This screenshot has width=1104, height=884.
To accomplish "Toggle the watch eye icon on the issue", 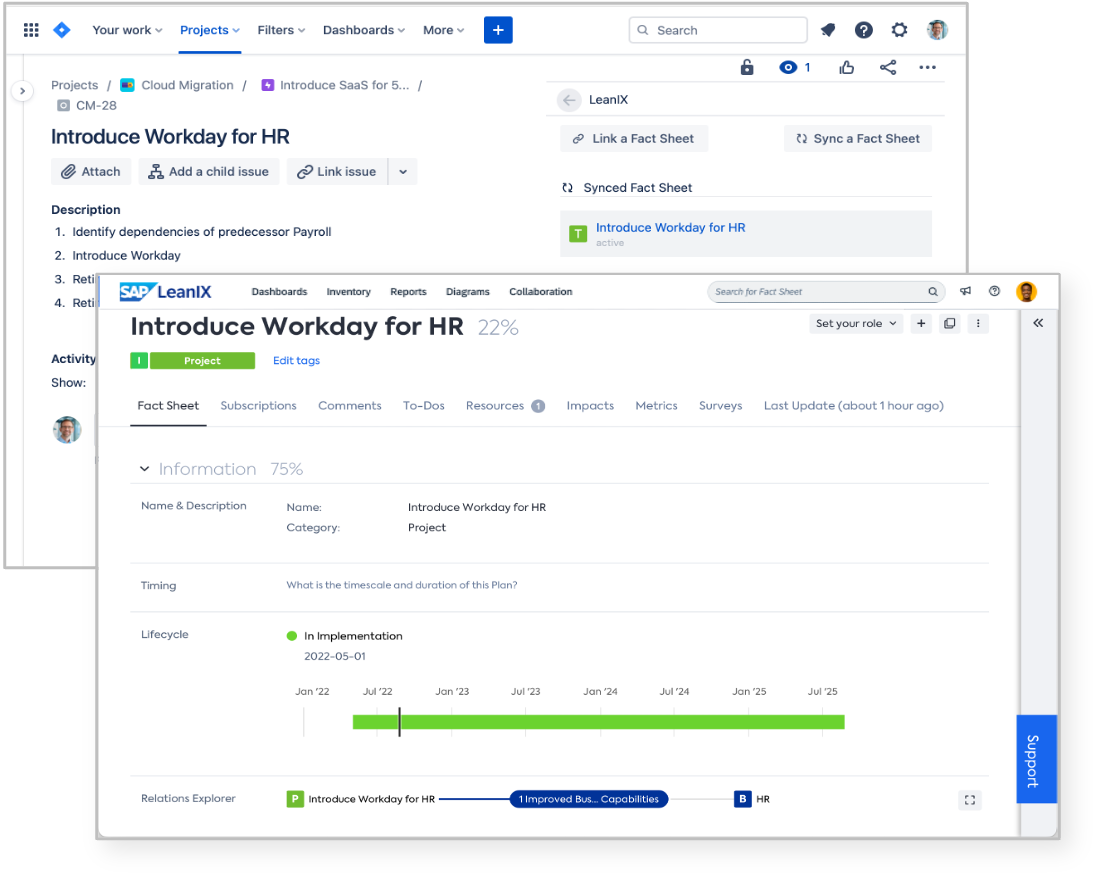I will 788,68.
